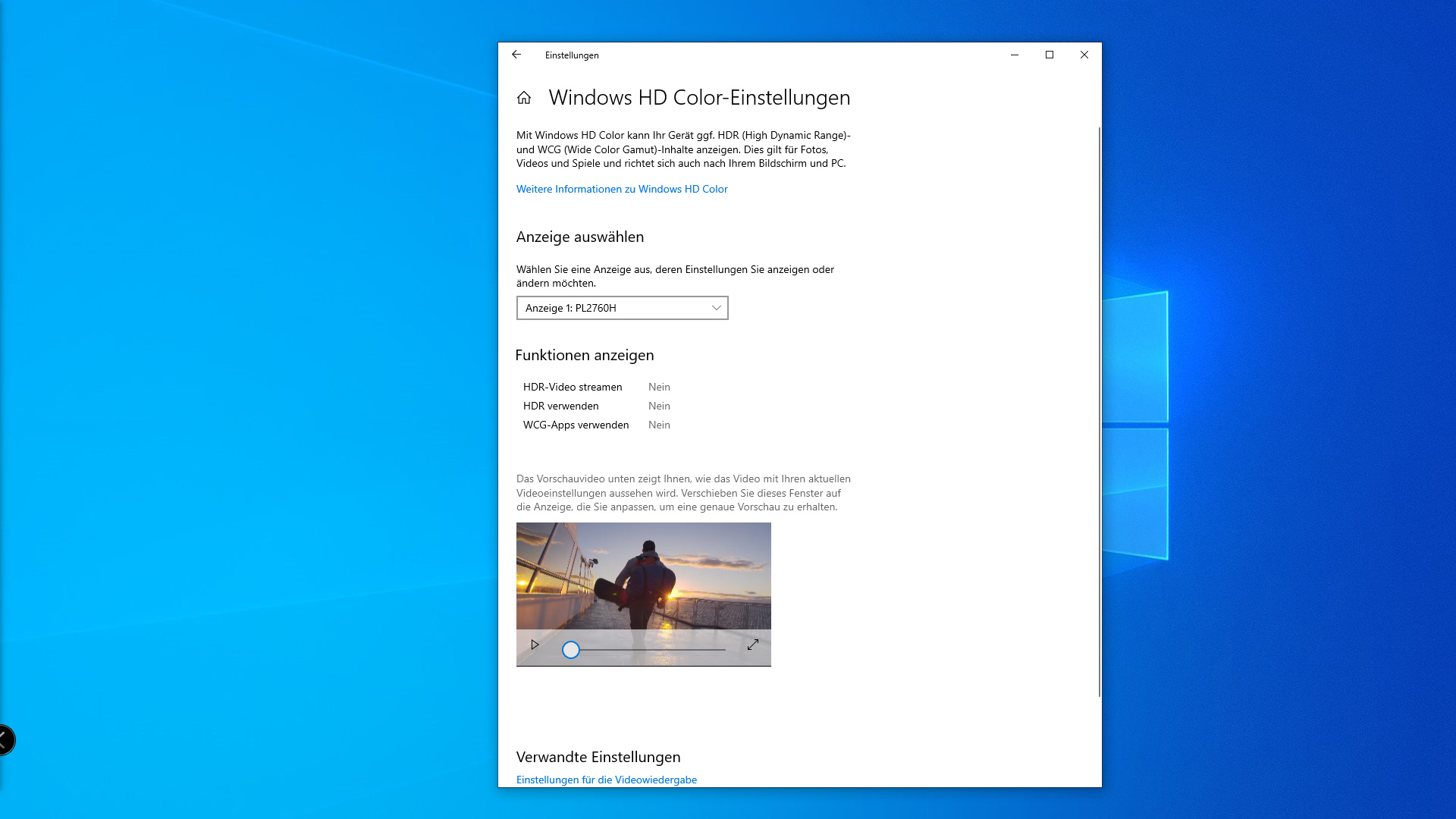Click the Nein value for WCG-Apps verwenden
This screenshot has height=819, width=1456.
coord(659,425)
